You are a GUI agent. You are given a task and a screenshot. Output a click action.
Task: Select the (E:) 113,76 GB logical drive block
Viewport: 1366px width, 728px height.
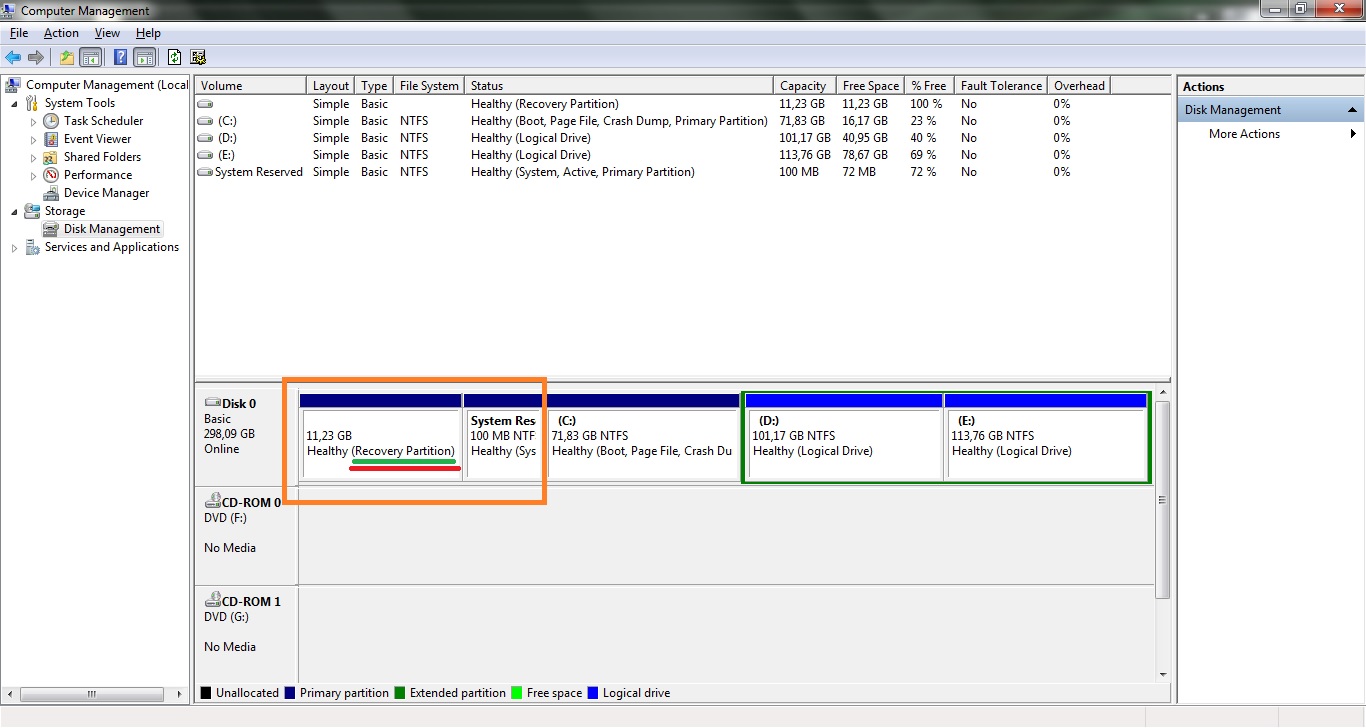pyautogui.click(x=1046, y=436)
